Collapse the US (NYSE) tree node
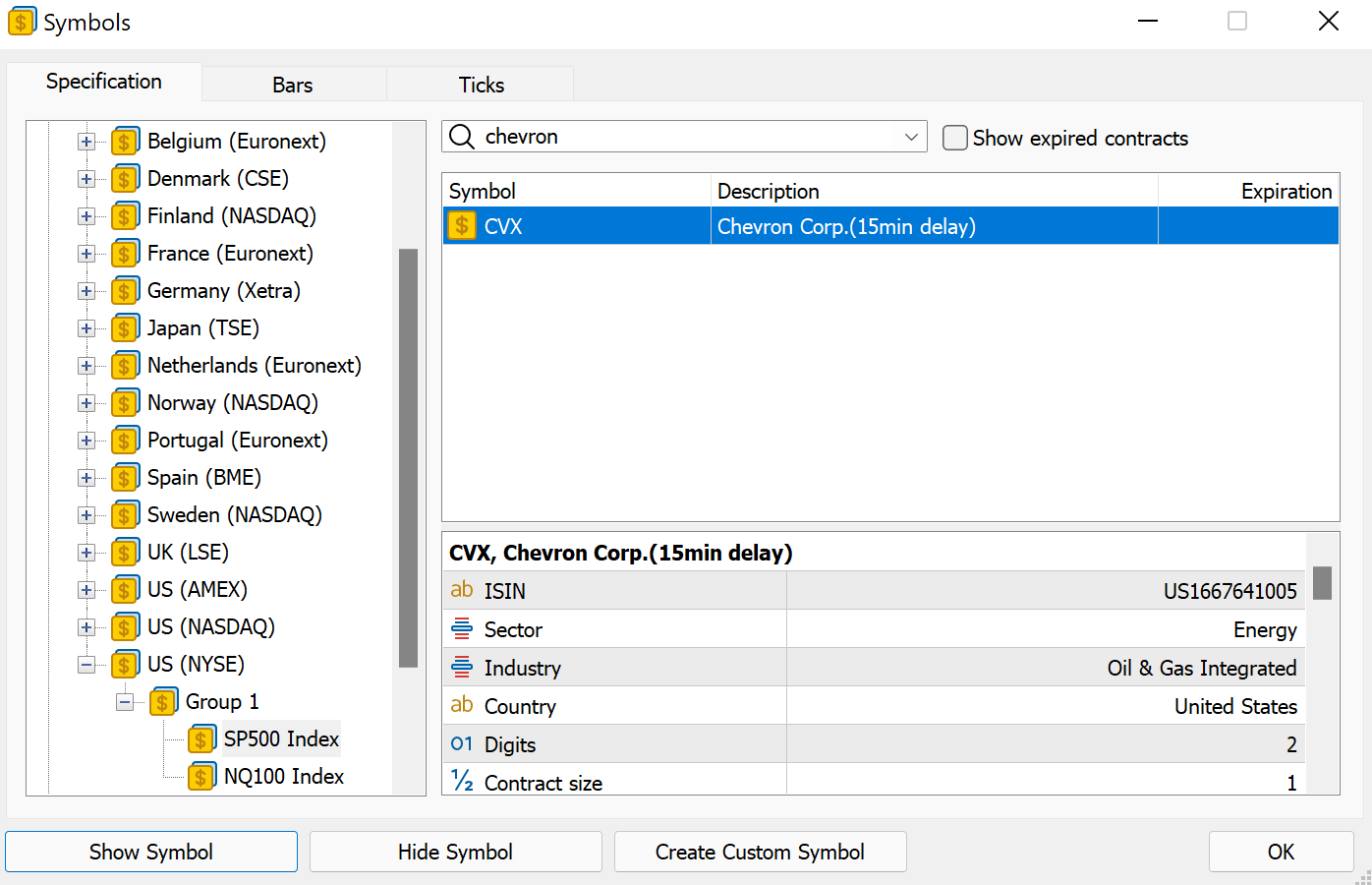This screenshot has width=1372, height=885. (86, 665)
